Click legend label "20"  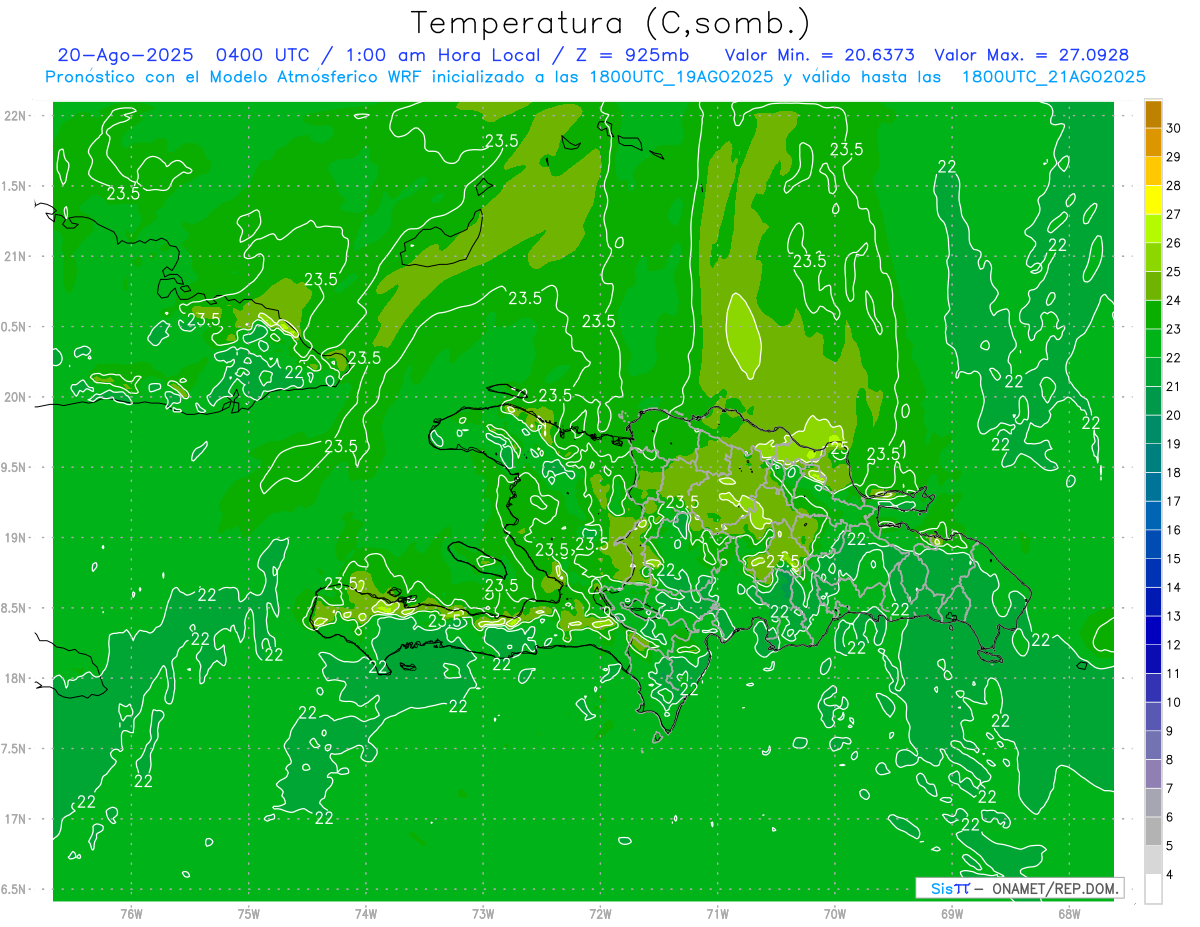[x=1174, y=415]
